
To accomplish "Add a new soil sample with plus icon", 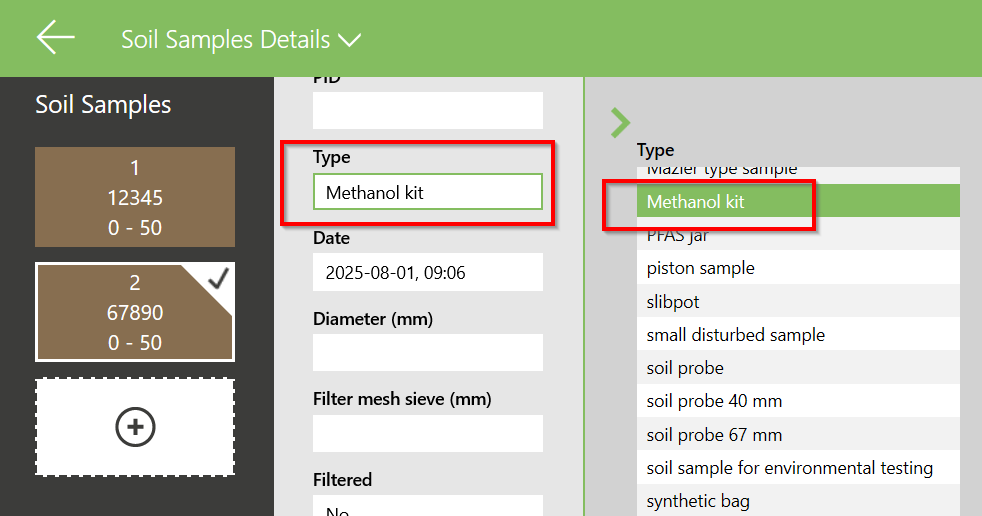I will pos(135,427).
